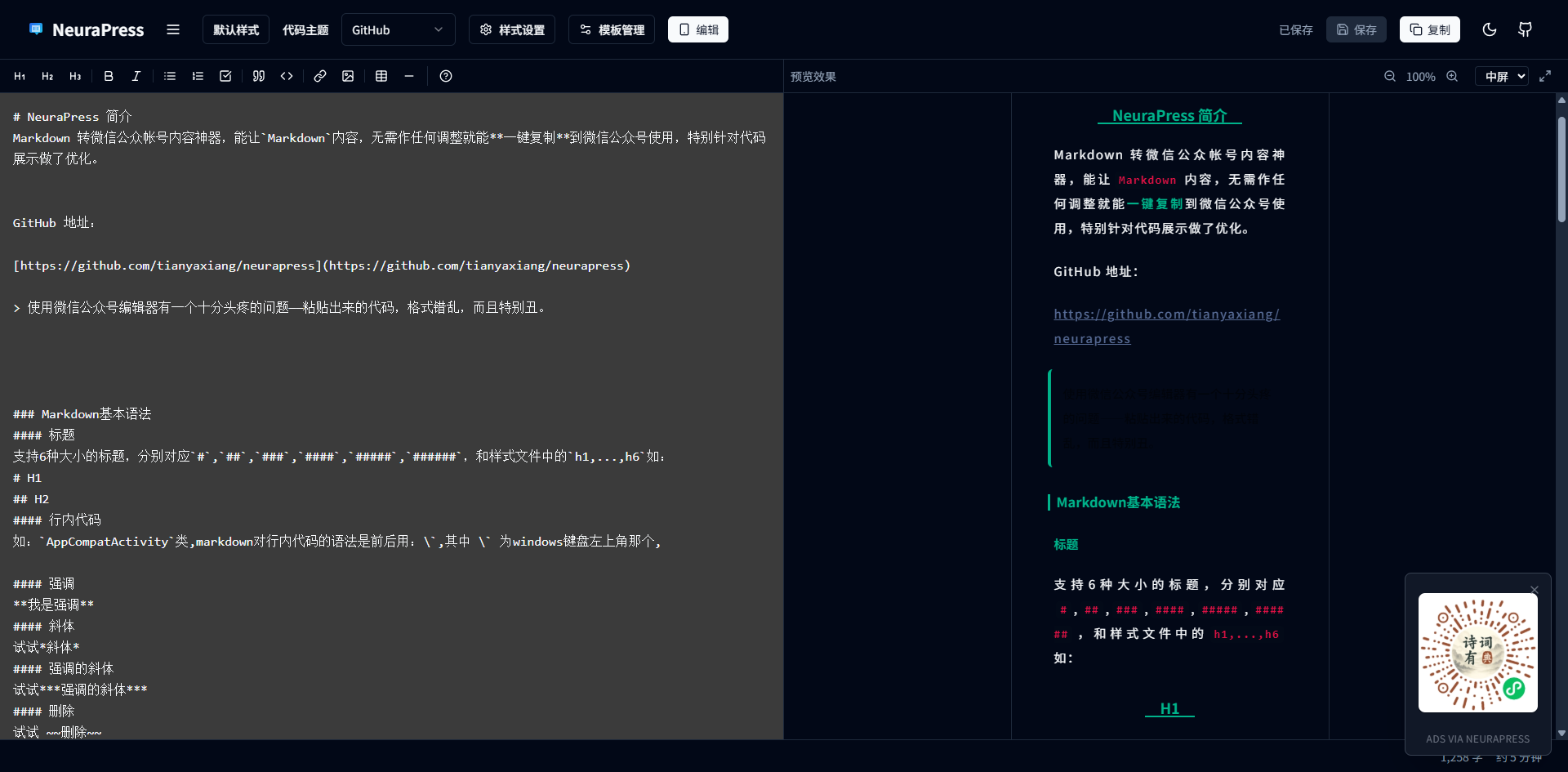Screen dimensions: 1568x772
Task: Open the GitHub code theme dropdown
Action: pyautogui.click(x=398, y=29)
